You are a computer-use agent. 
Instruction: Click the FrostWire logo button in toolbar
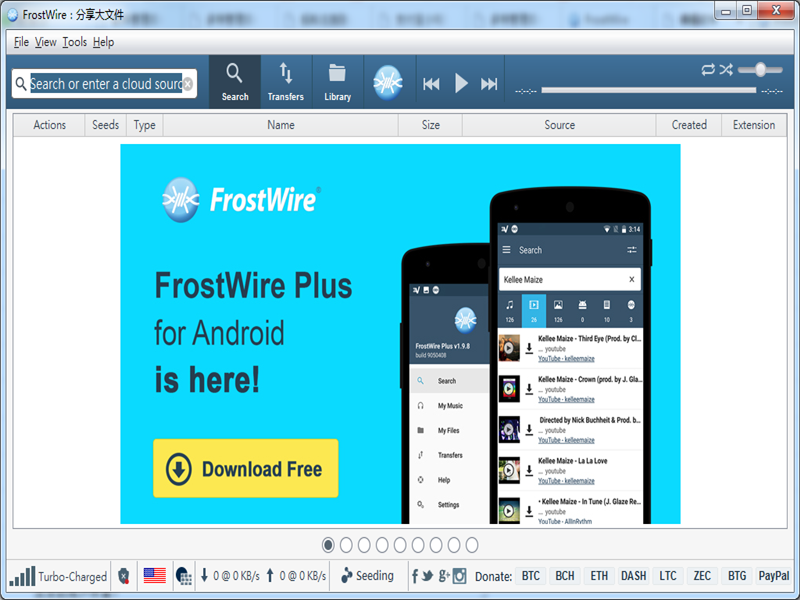tap(388, 82)
